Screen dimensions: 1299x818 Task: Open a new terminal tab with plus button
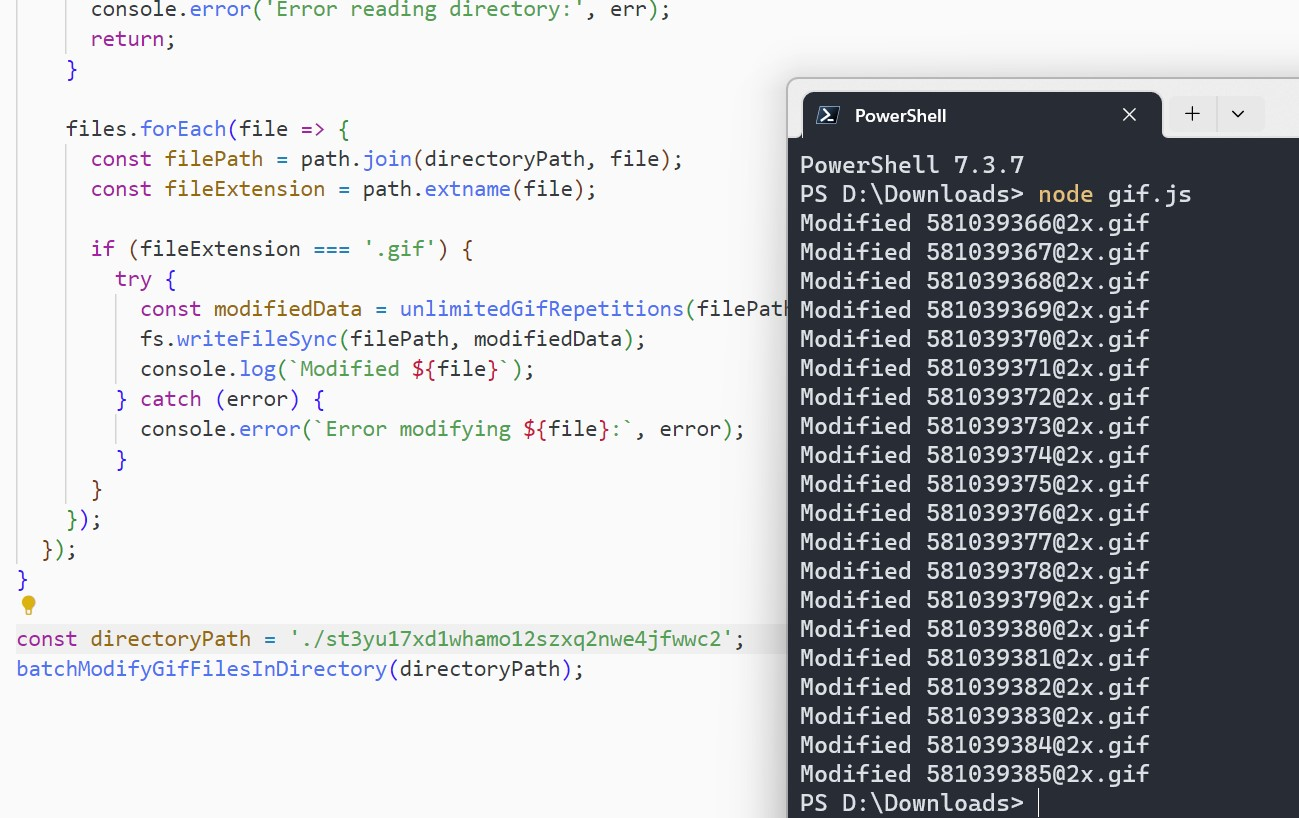pyautogui.click(x=1192, y=114)
